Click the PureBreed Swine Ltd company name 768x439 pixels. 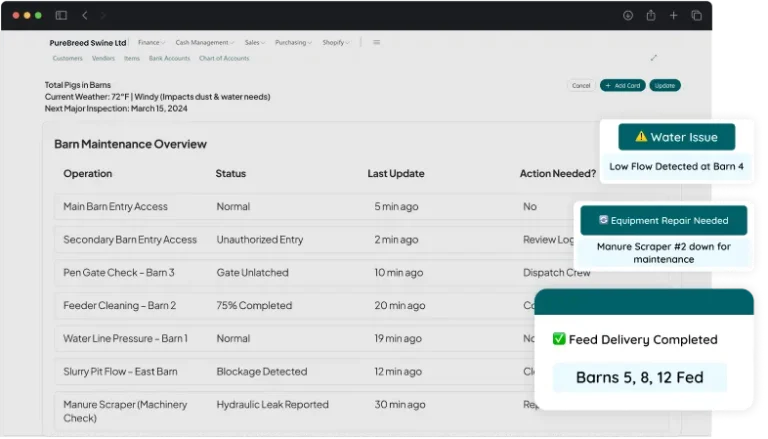pos(88,43)
